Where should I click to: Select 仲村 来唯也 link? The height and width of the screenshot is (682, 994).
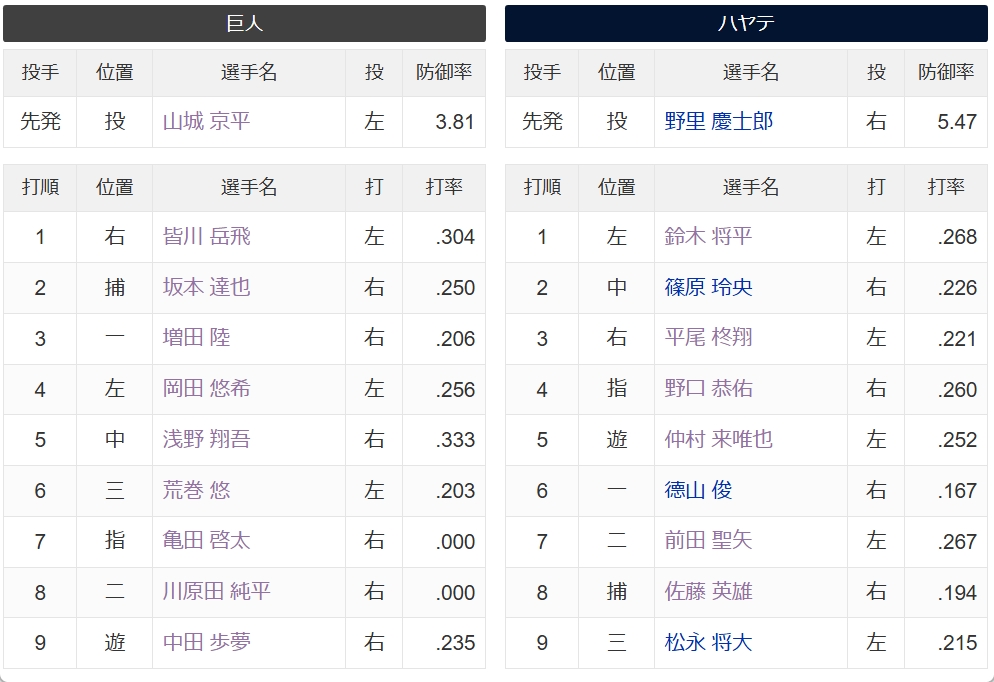pos(719,439)
